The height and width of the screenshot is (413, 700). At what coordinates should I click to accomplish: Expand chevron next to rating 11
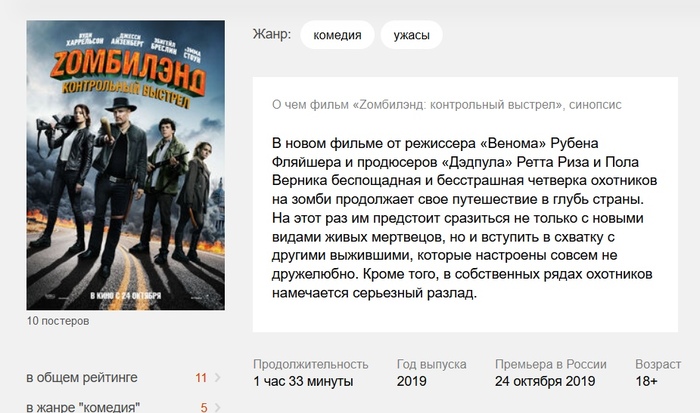click(x=217, y=378)
